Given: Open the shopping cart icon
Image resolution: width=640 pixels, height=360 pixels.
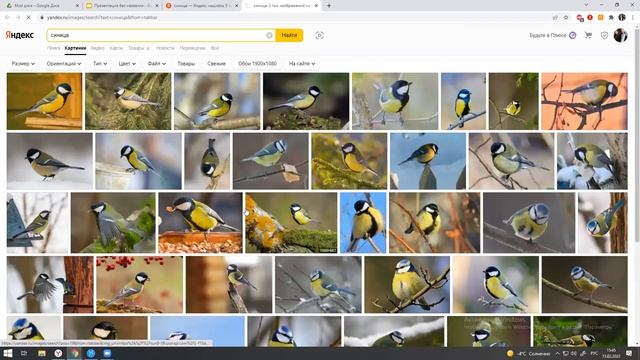Looking at the screenshot, I should click(588, 36).
